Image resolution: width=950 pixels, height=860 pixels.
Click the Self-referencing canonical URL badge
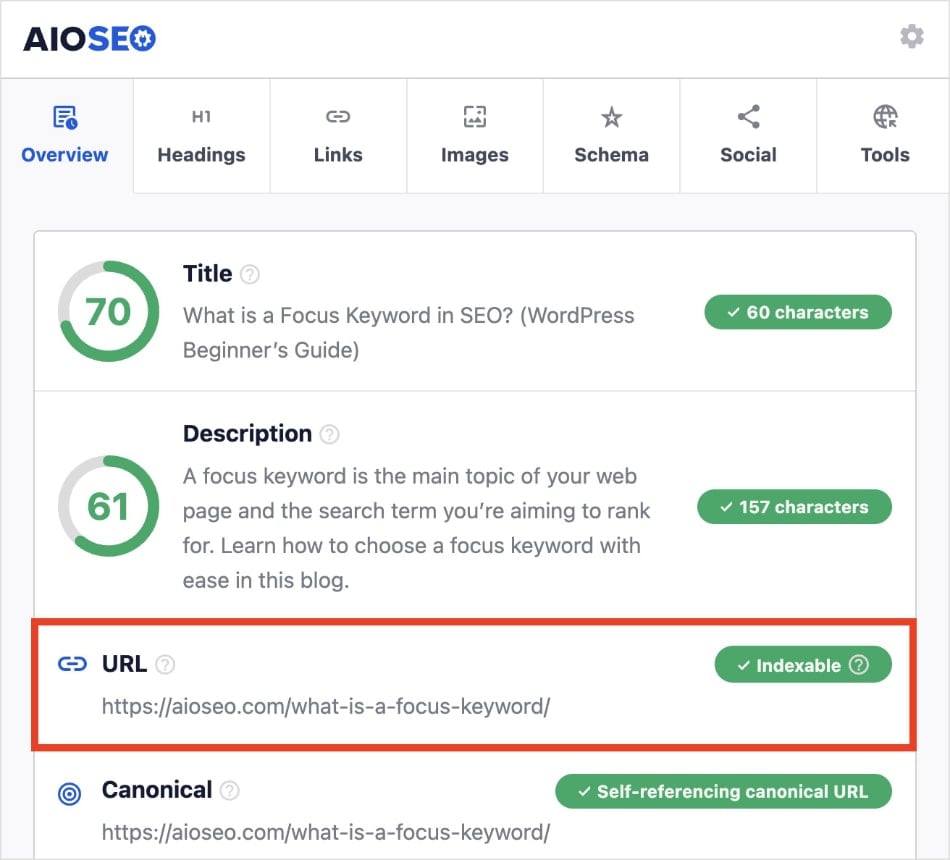(723, 792)
